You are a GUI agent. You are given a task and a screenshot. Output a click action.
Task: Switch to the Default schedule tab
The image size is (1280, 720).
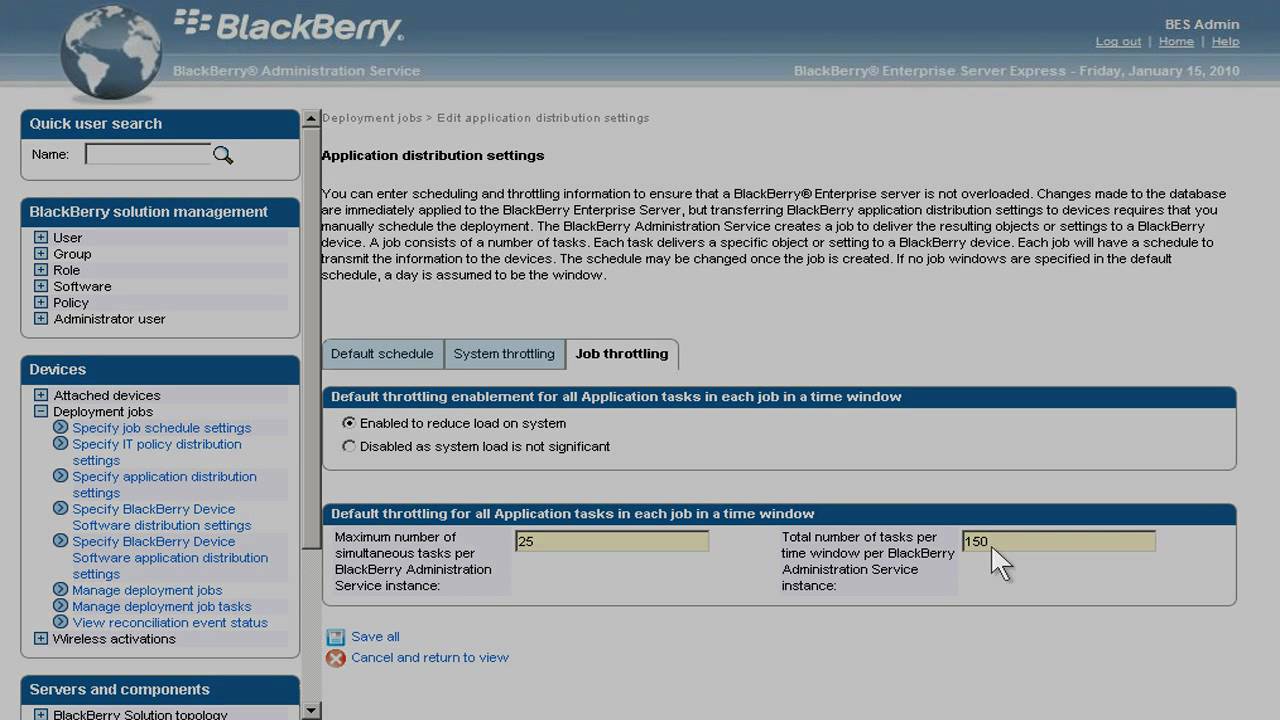382,354
